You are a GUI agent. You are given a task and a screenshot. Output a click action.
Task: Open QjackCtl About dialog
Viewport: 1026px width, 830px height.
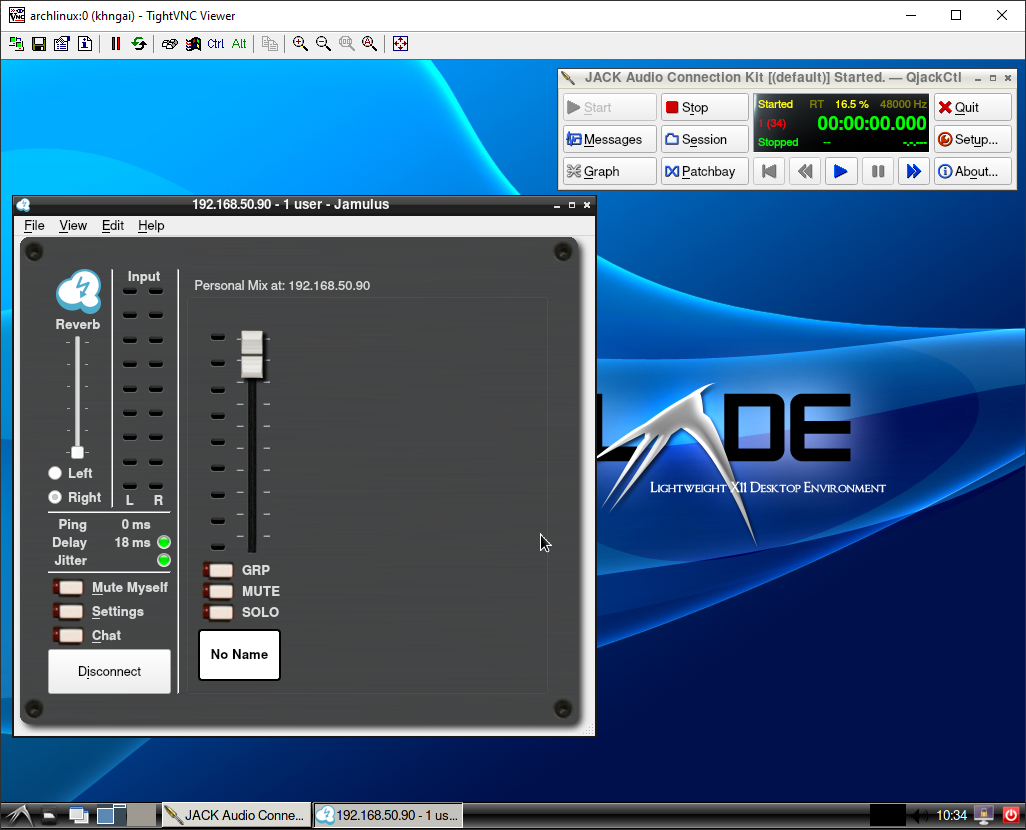973,171
